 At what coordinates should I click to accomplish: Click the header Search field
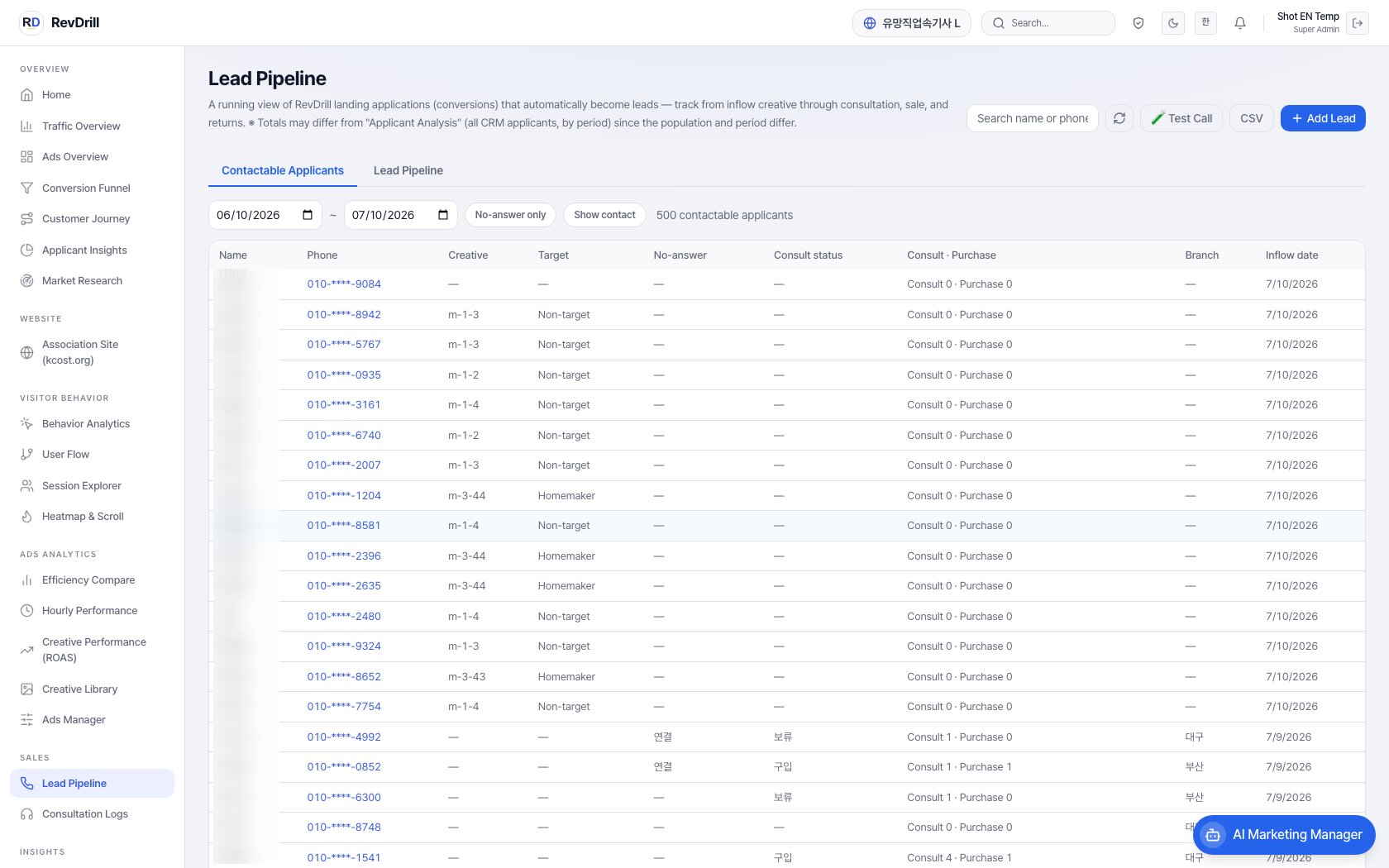click(x=1048, y=23)
